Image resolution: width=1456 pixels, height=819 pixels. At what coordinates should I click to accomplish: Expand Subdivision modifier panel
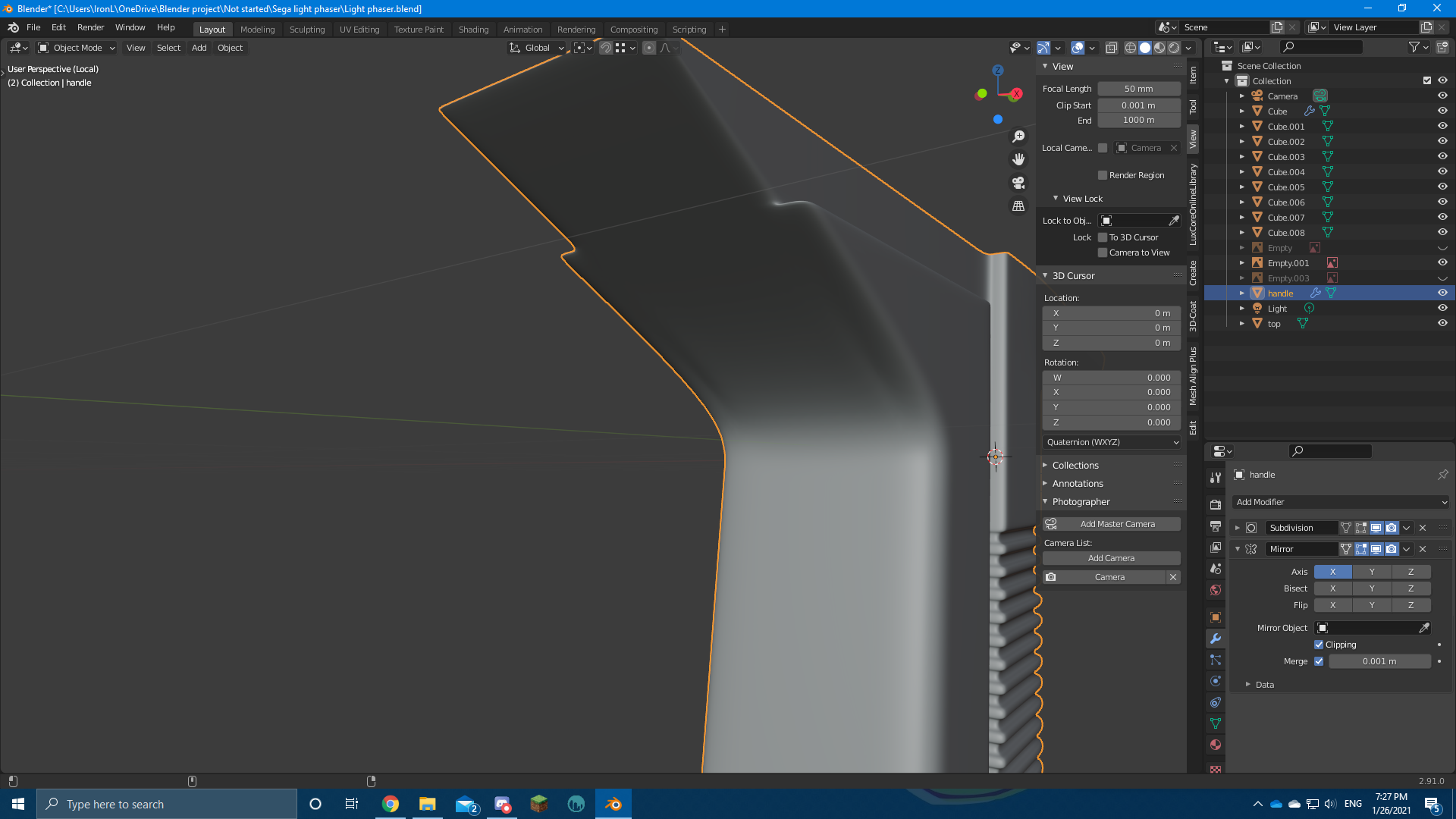[x=1238, y=528]
